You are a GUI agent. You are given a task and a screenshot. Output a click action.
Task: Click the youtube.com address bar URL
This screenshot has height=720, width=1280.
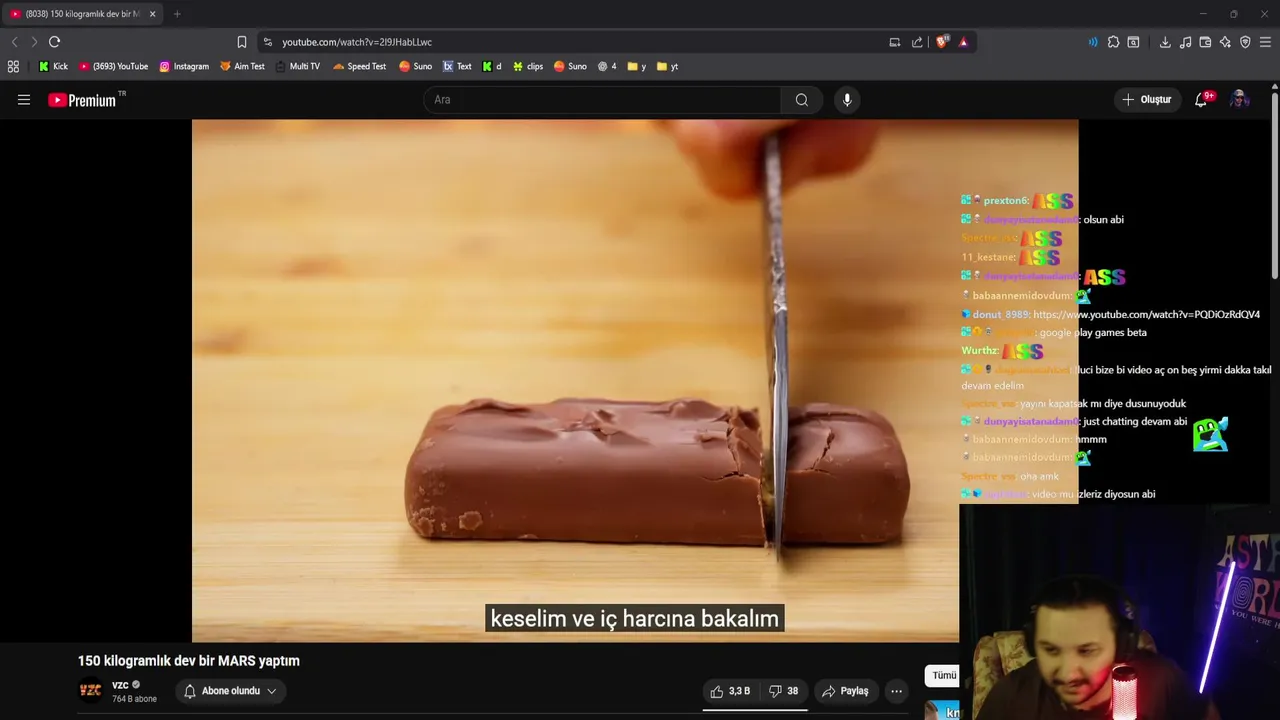click(x=357, y=42)
